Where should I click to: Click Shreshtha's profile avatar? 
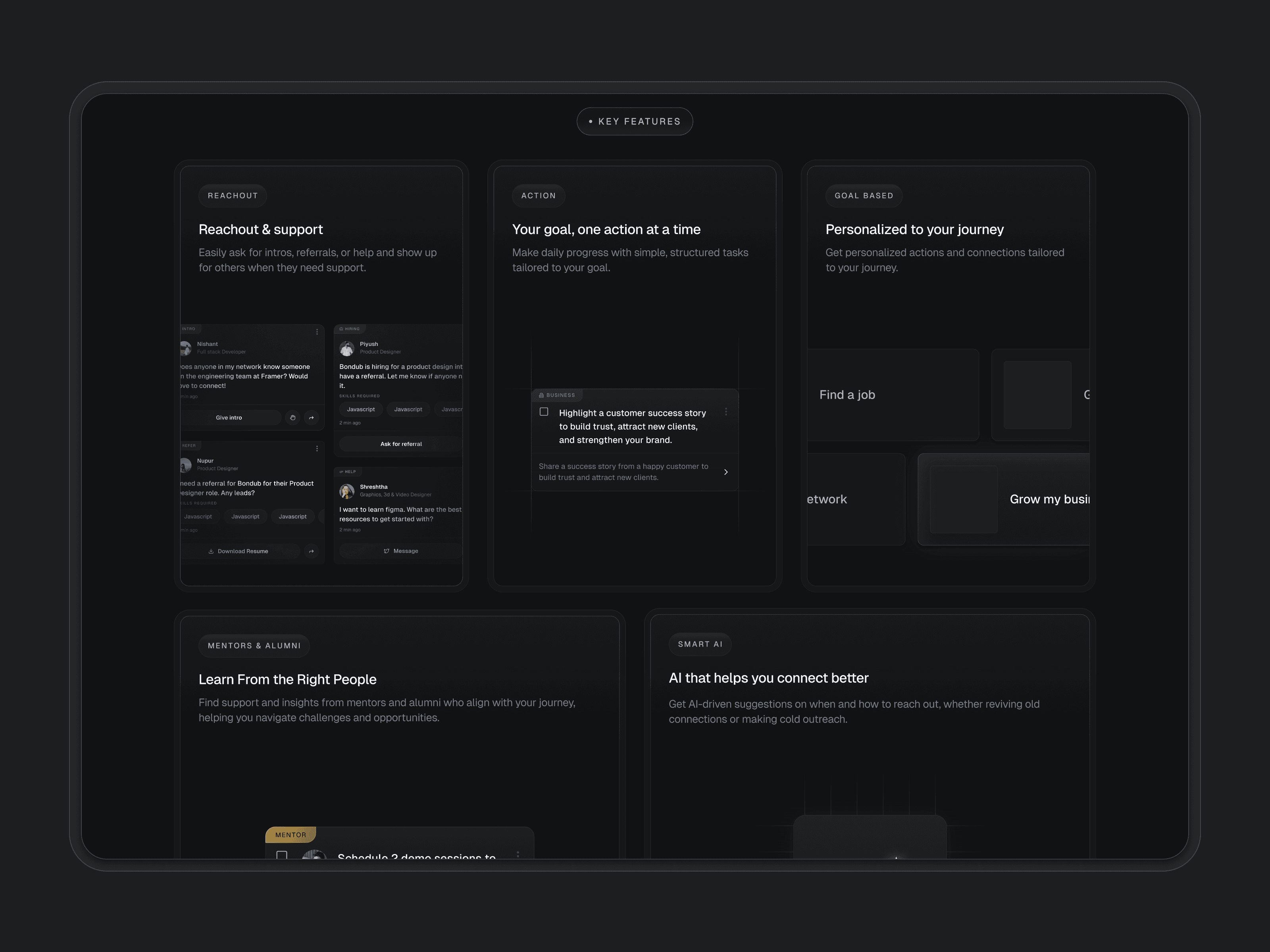pos(347,491)
